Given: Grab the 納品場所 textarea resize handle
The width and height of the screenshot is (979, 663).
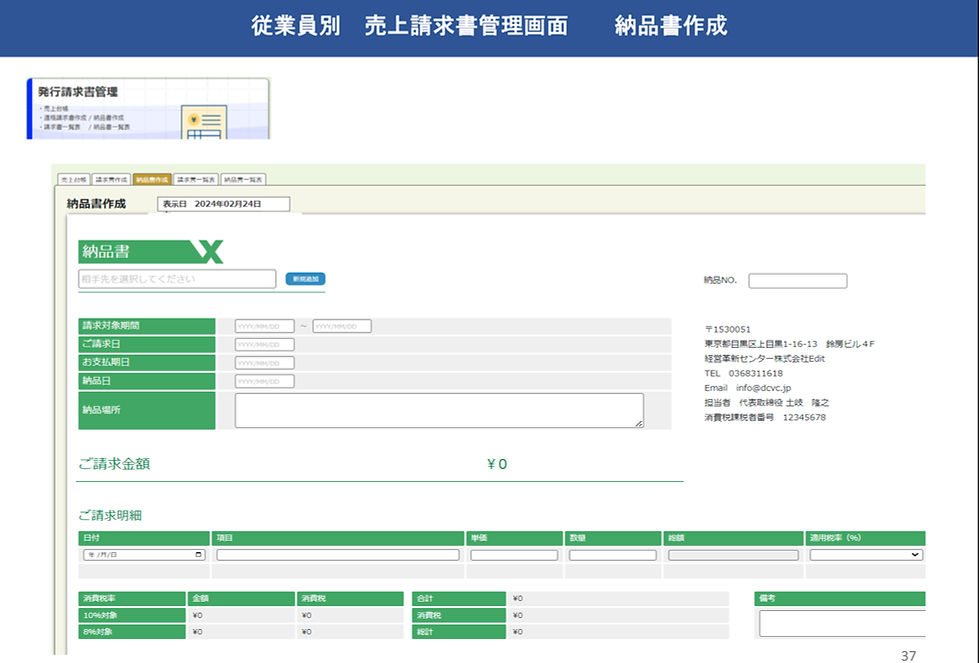Looking at the screenshot, I should click(639, 424).
